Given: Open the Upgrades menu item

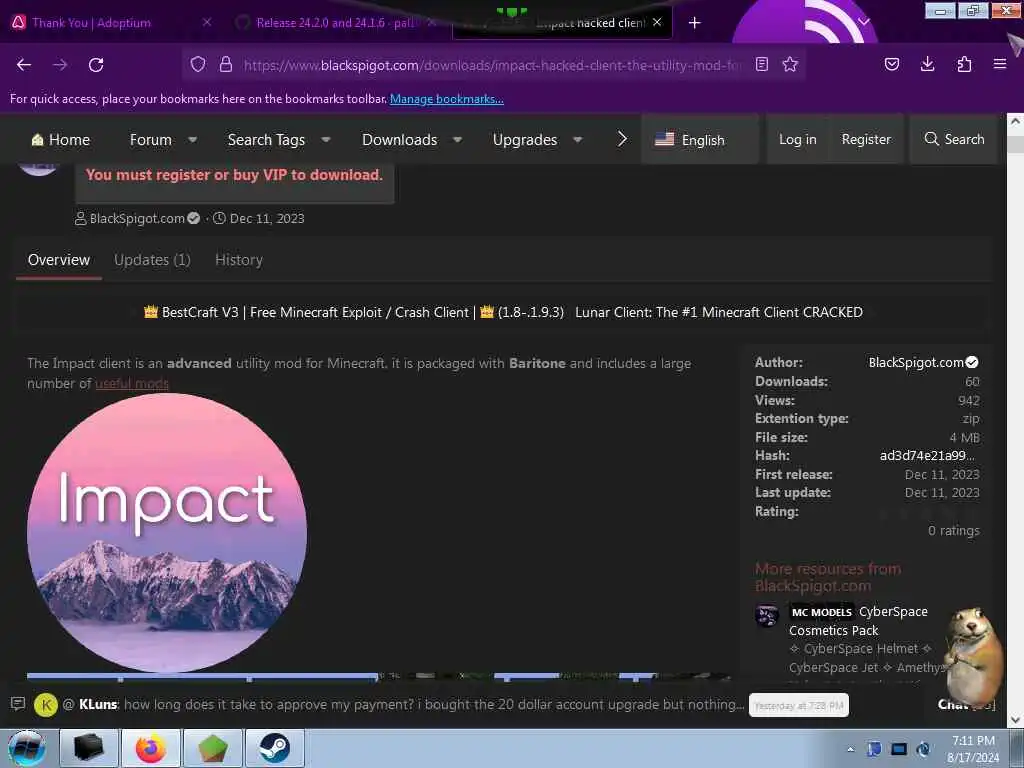Looking at the screenshot, I should pyautogui.click(x=524, y=140).
